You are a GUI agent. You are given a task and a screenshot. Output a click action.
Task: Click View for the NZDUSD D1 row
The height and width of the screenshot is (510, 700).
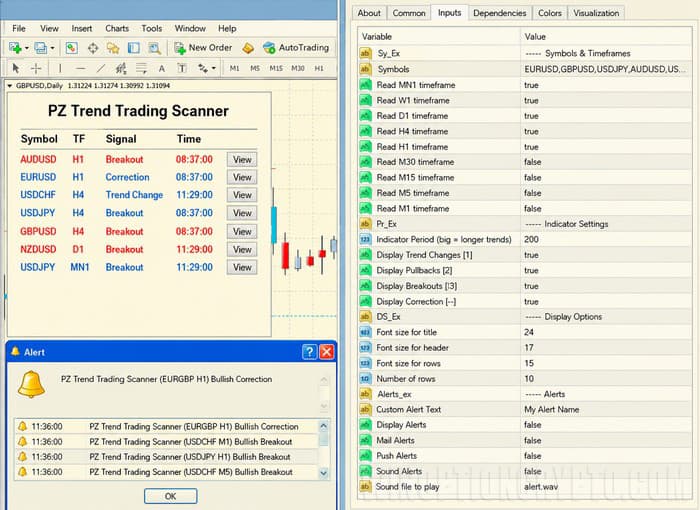[242, 249]
